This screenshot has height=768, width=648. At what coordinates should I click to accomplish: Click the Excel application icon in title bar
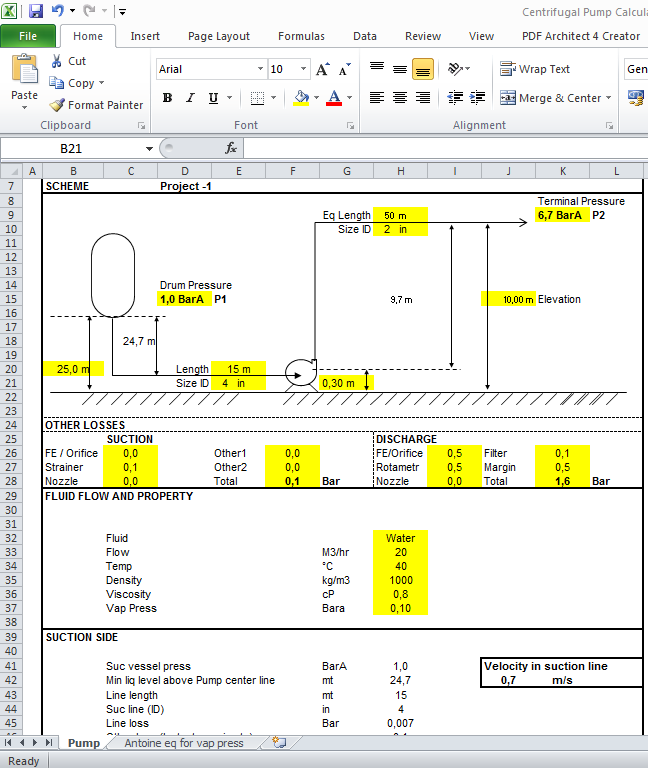coord(9,11)
